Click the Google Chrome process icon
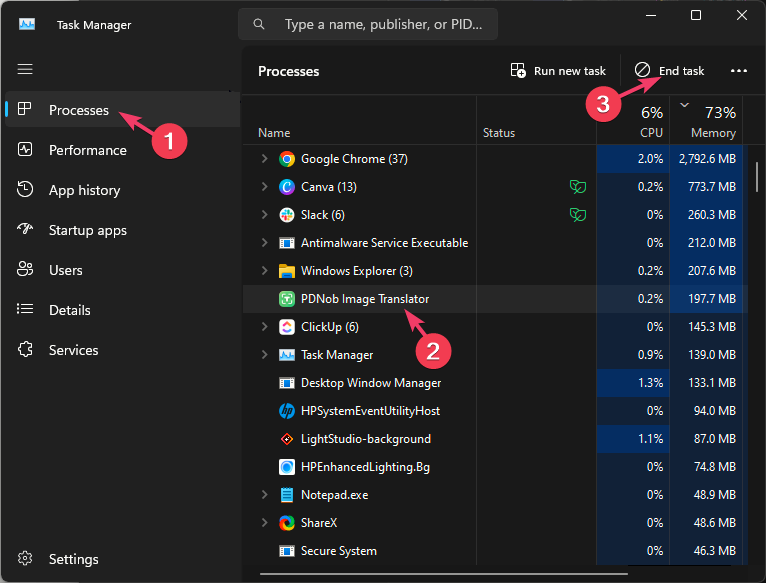 click(287, 159)
